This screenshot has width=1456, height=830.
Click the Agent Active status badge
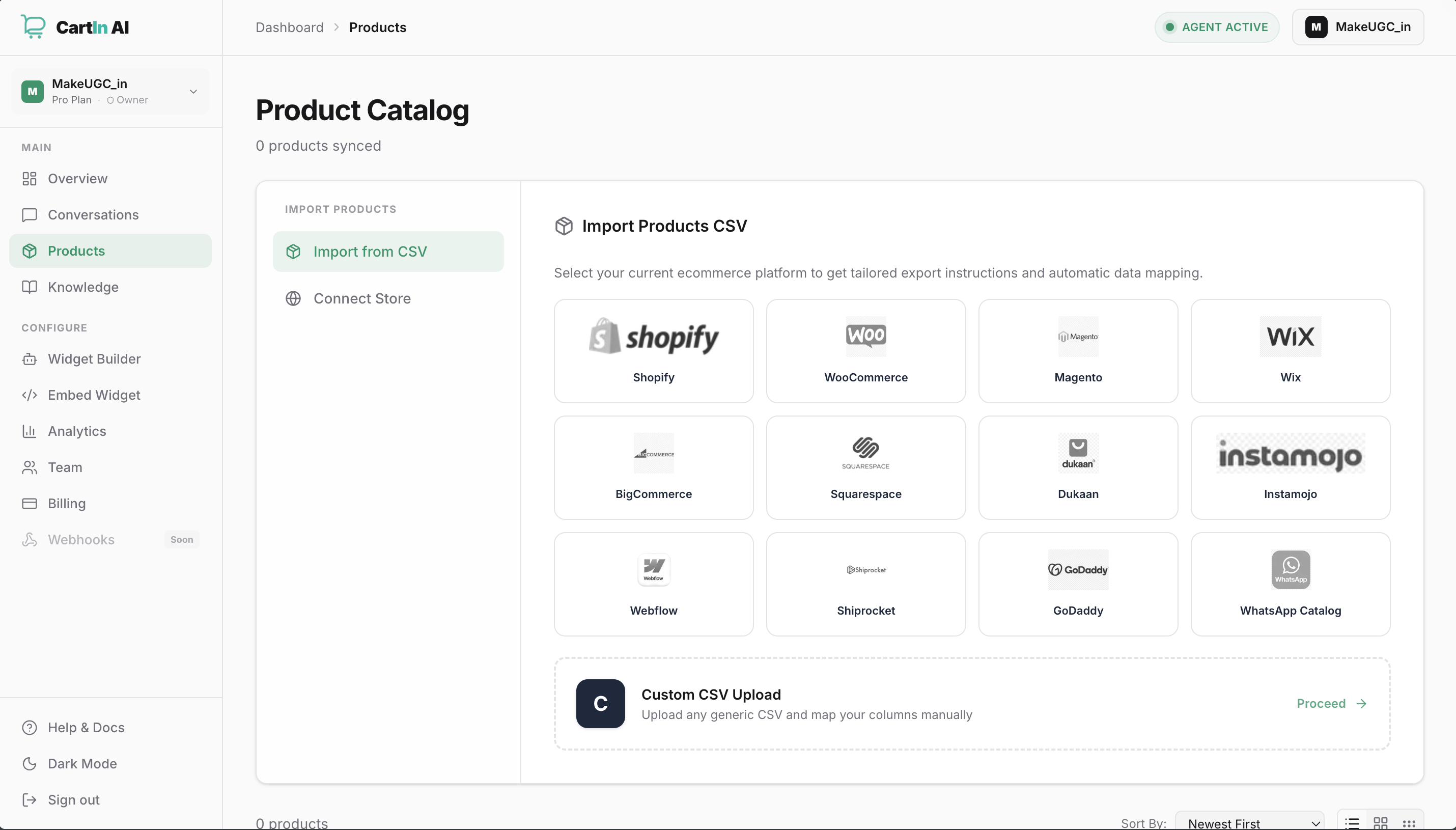coord(1217,27)
